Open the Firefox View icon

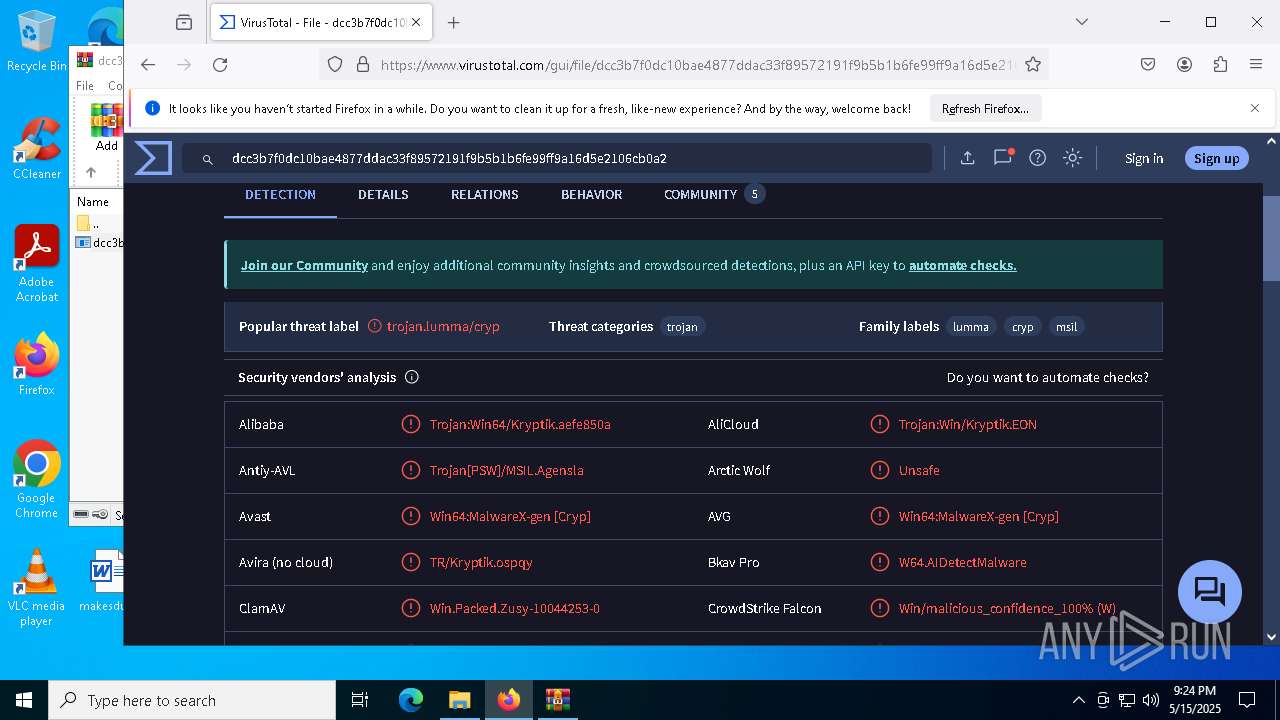(x=183, y=22)
